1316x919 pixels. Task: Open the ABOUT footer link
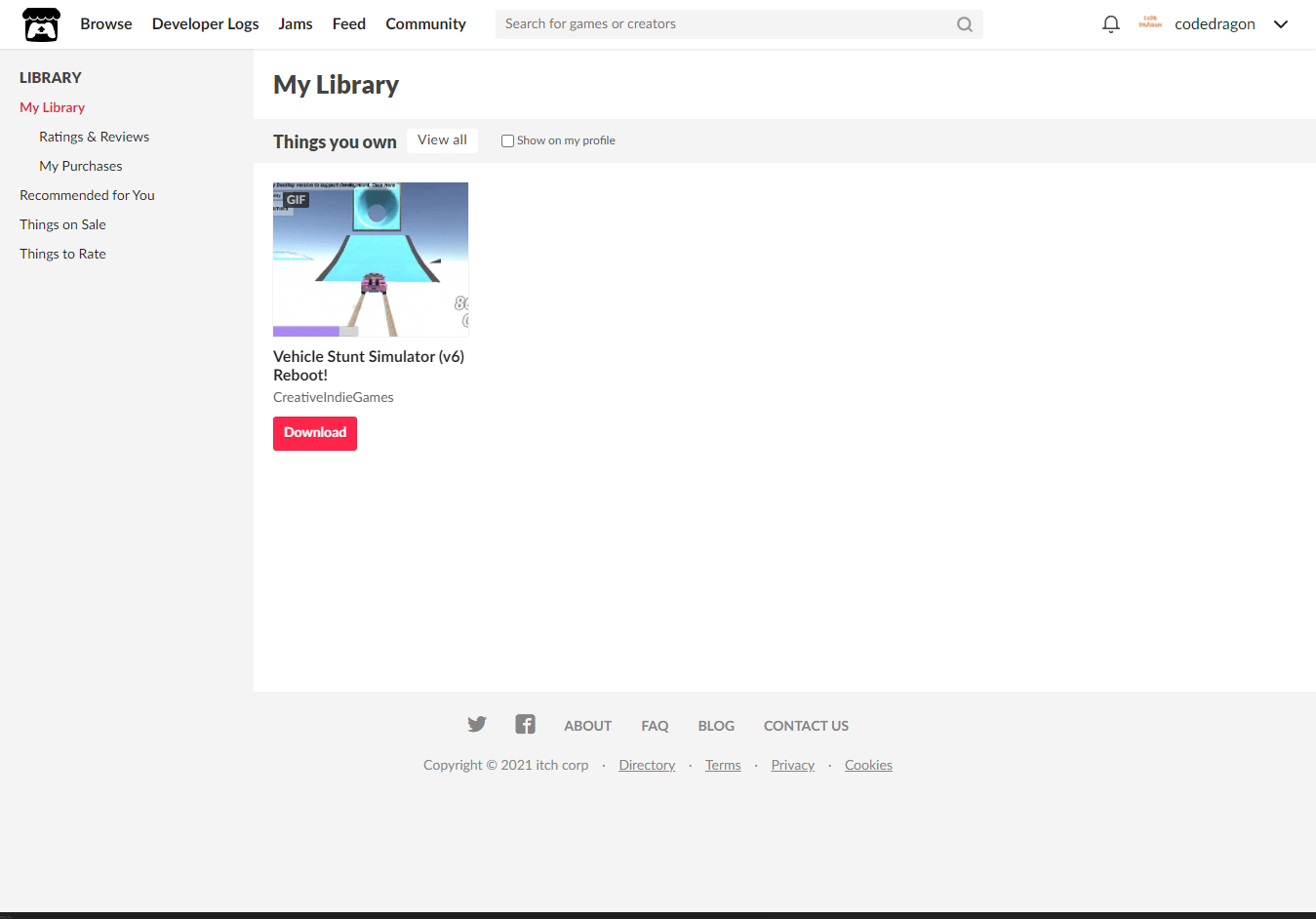588,726
